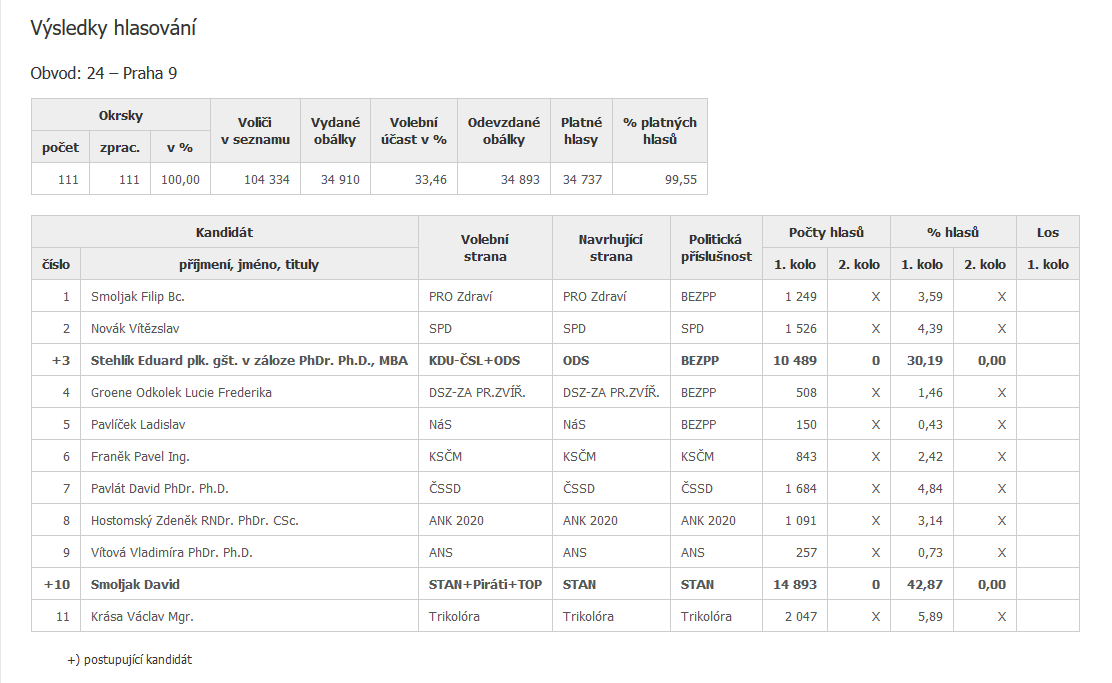Click the value 34 893

520,179
